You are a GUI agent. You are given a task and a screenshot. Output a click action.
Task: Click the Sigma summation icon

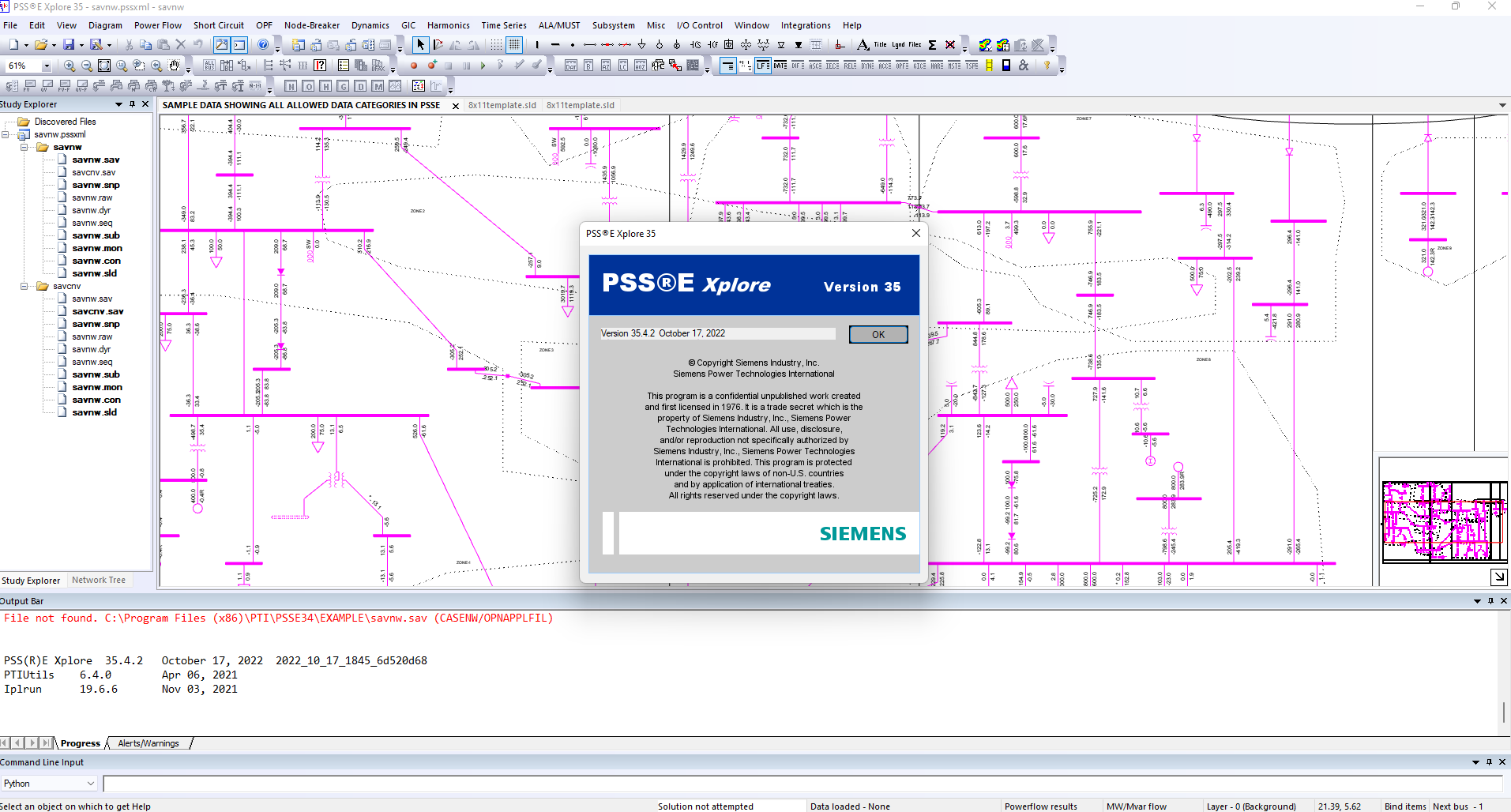click(x=933, y=45)
